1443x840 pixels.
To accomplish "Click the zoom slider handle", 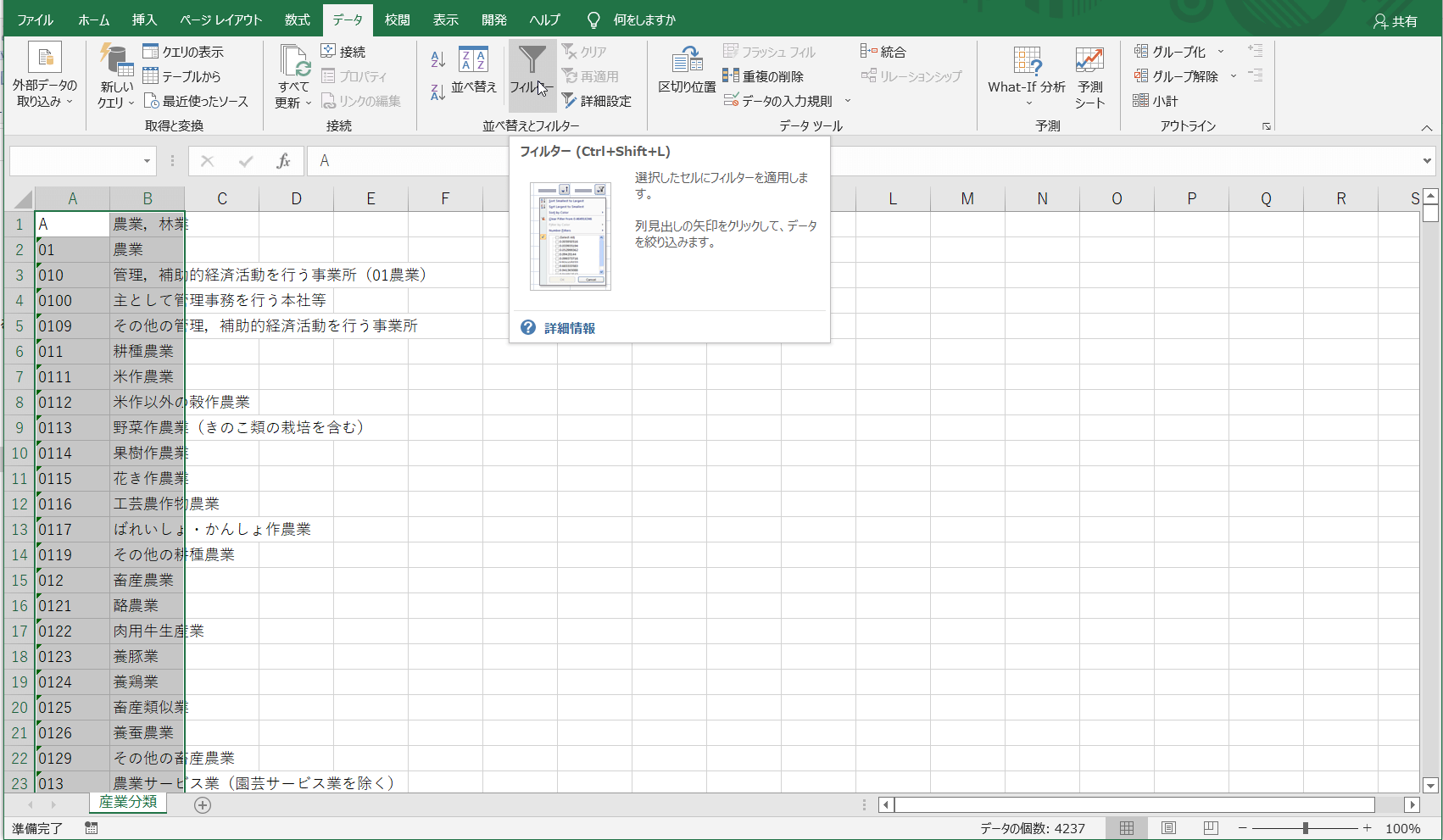I will pos(1306,828).
